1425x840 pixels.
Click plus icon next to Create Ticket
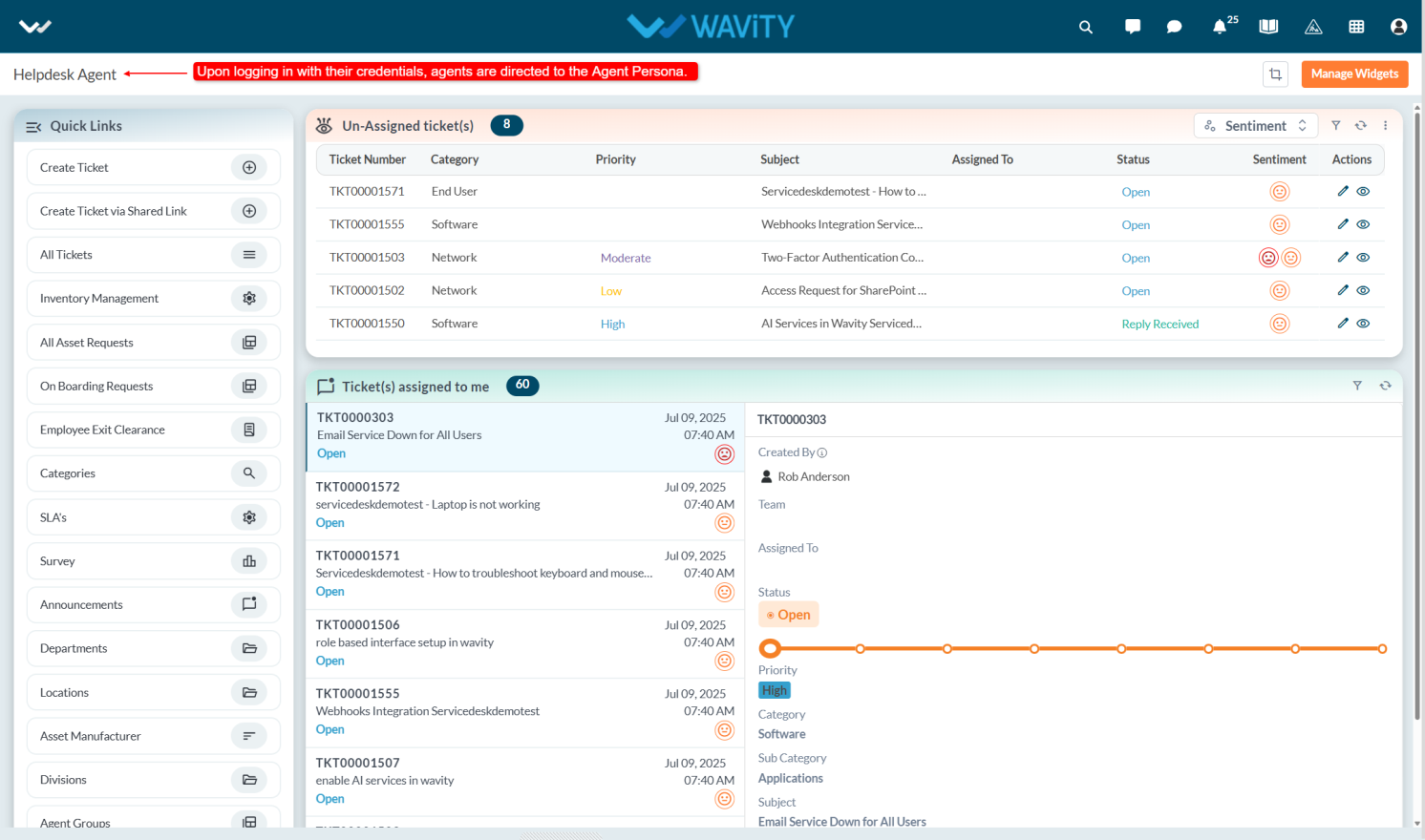click(x=249, y=167)
